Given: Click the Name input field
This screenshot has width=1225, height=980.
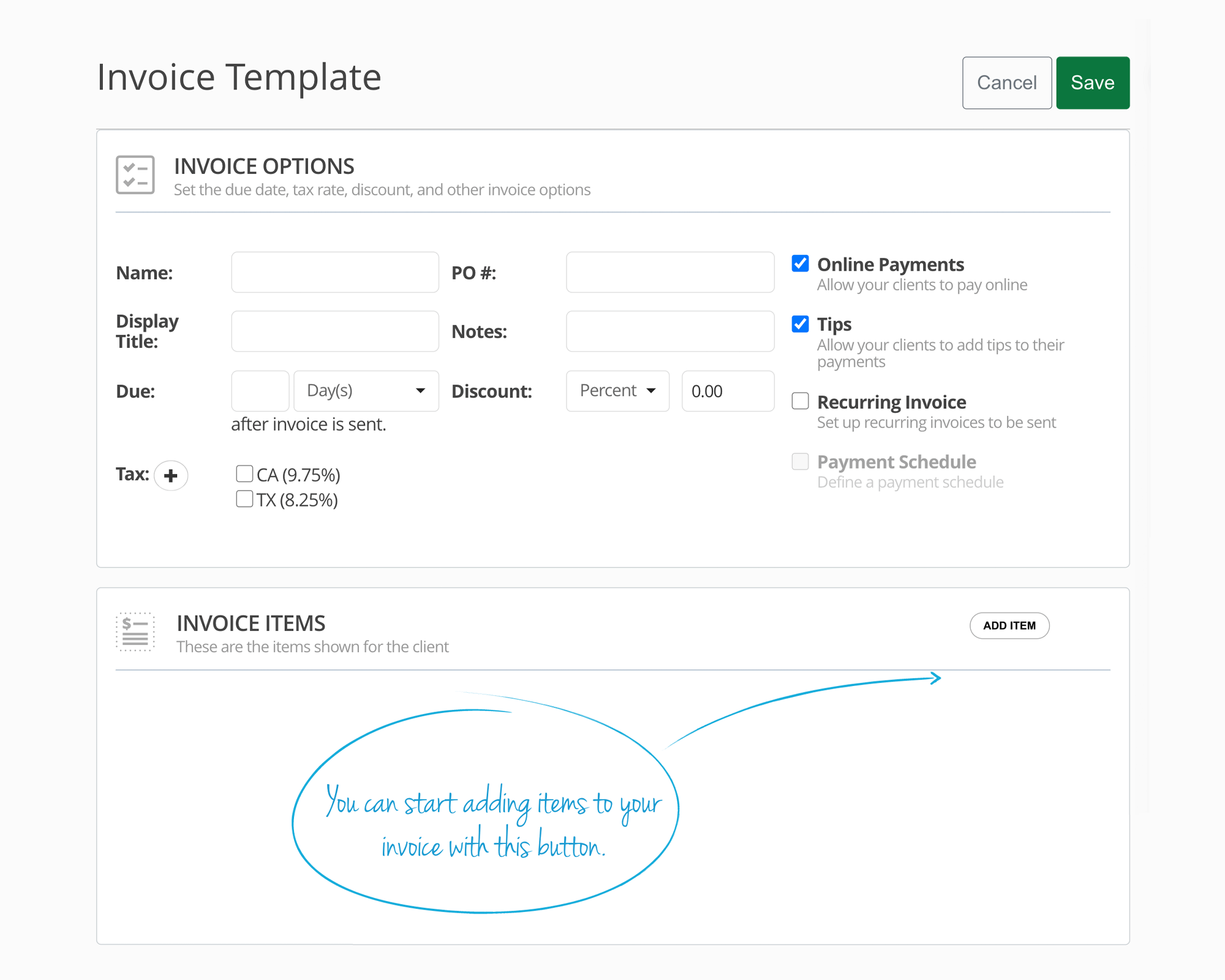Looking at the screenshot, I should [334, 272].
